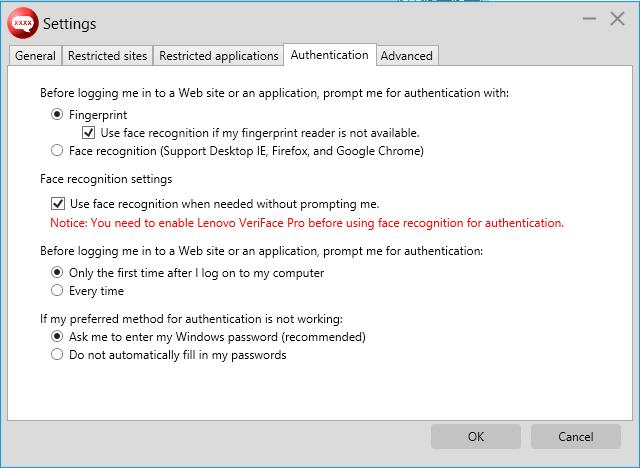Image resolution: width=640 pixels, height=468 pixels.
Task: Go to the Restricted applications tab
Action: coord(218,56)
